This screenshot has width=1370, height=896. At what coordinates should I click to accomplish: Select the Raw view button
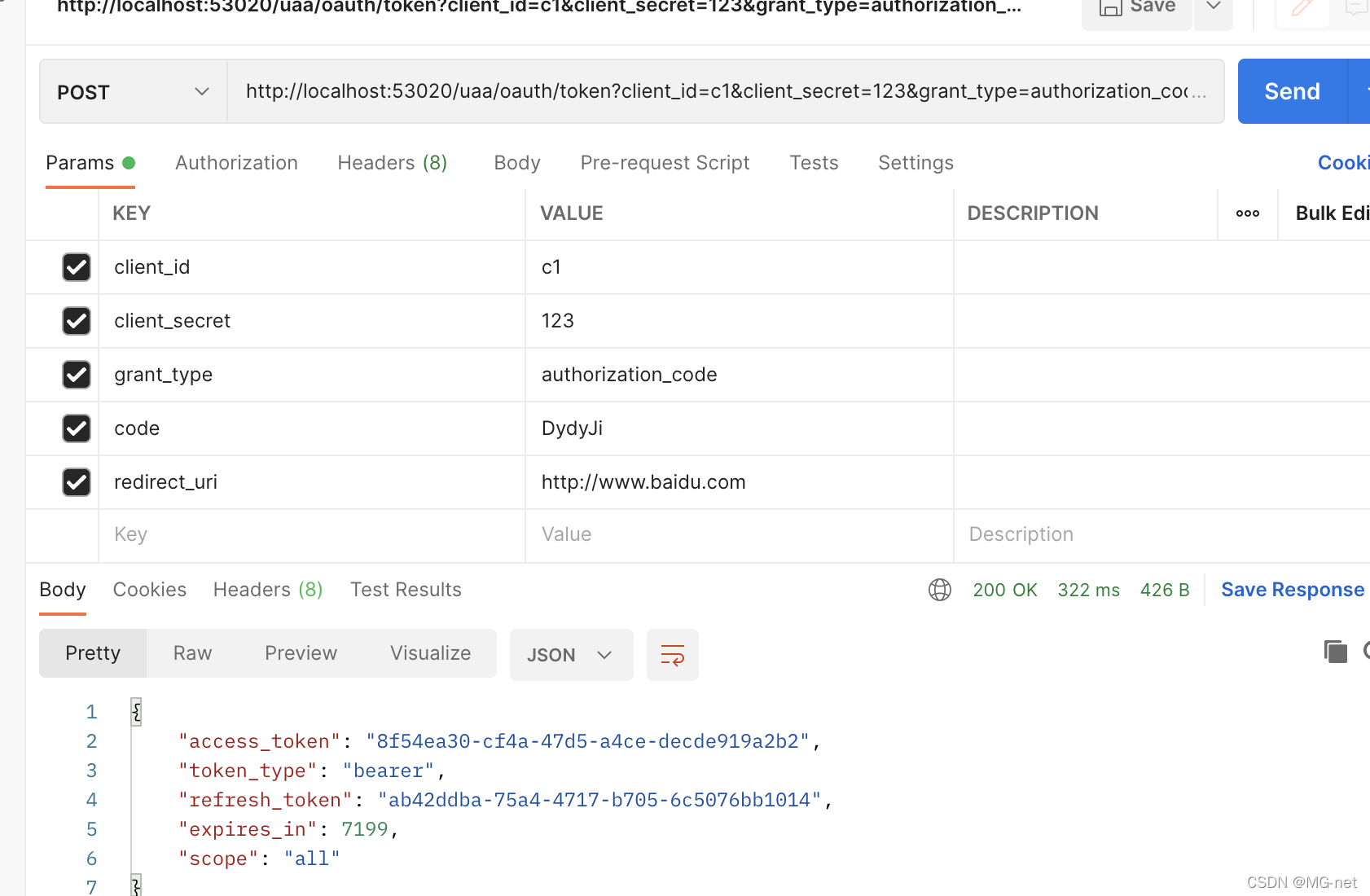pos(192,653)
